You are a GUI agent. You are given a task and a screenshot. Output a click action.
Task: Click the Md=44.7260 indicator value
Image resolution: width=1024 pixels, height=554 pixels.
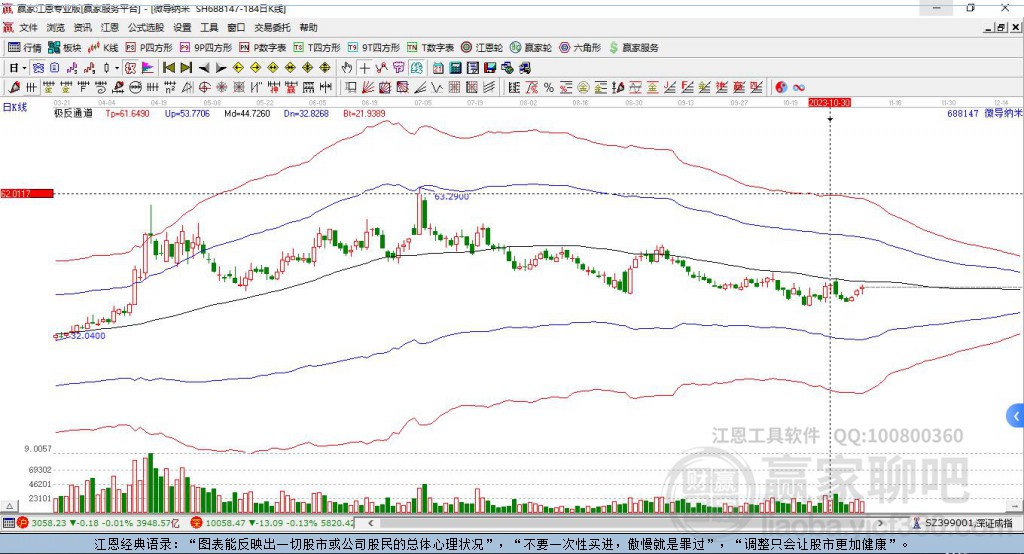coord(247,113)
